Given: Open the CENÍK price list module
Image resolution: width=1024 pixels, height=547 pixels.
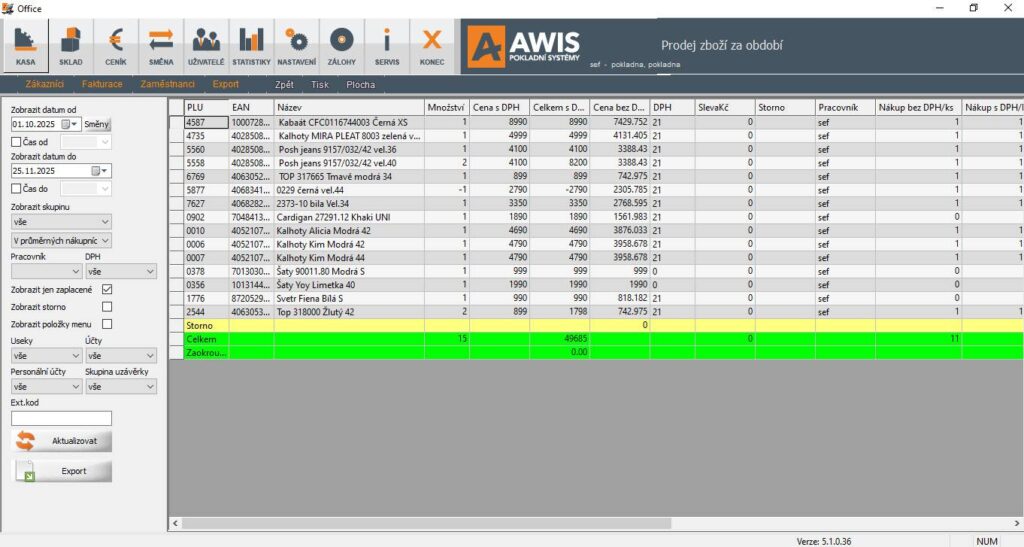Looking at the screenshot, I should [116, 46].
